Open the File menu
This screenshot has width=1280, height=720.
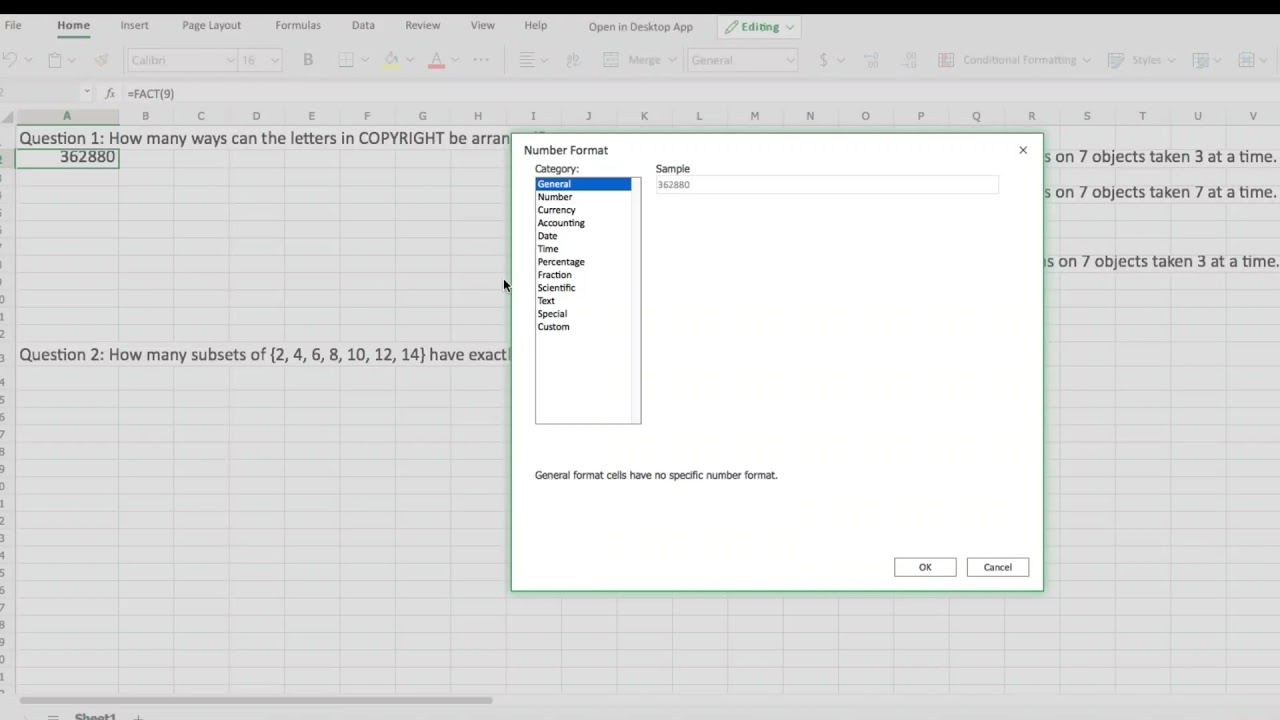pyautogui.click(x=13, y=25)
